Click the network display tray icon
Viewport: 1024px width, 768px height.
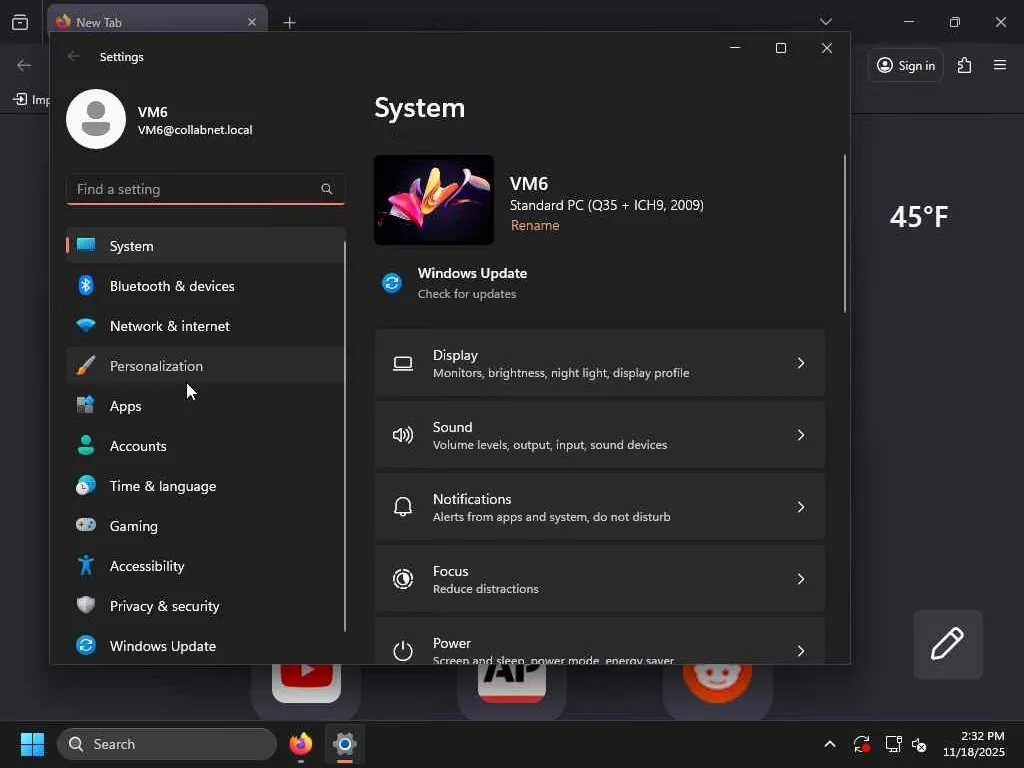(893, 744)
